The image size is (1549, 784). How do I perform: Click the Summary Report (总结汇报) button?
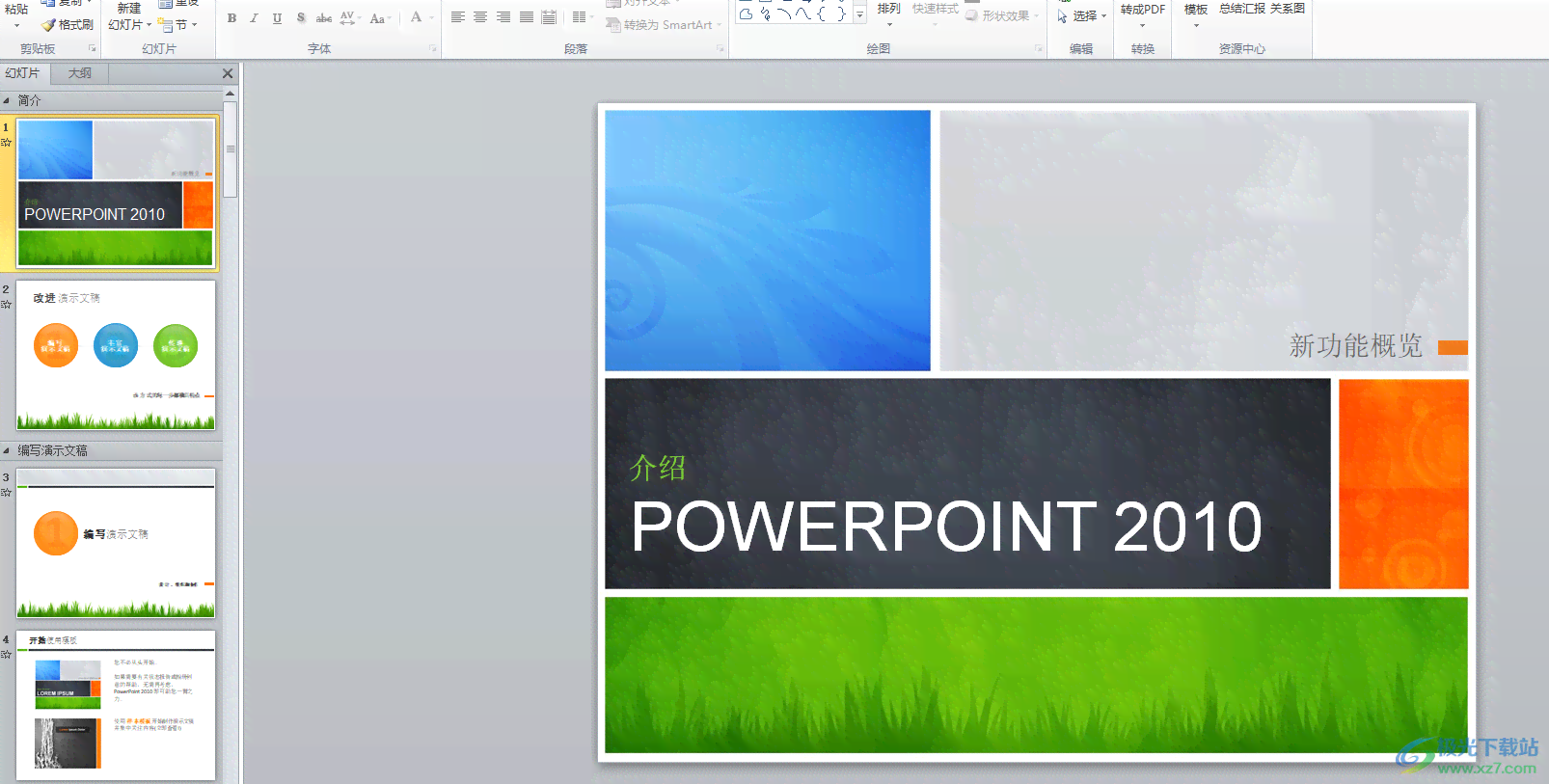coord(1242,9)
